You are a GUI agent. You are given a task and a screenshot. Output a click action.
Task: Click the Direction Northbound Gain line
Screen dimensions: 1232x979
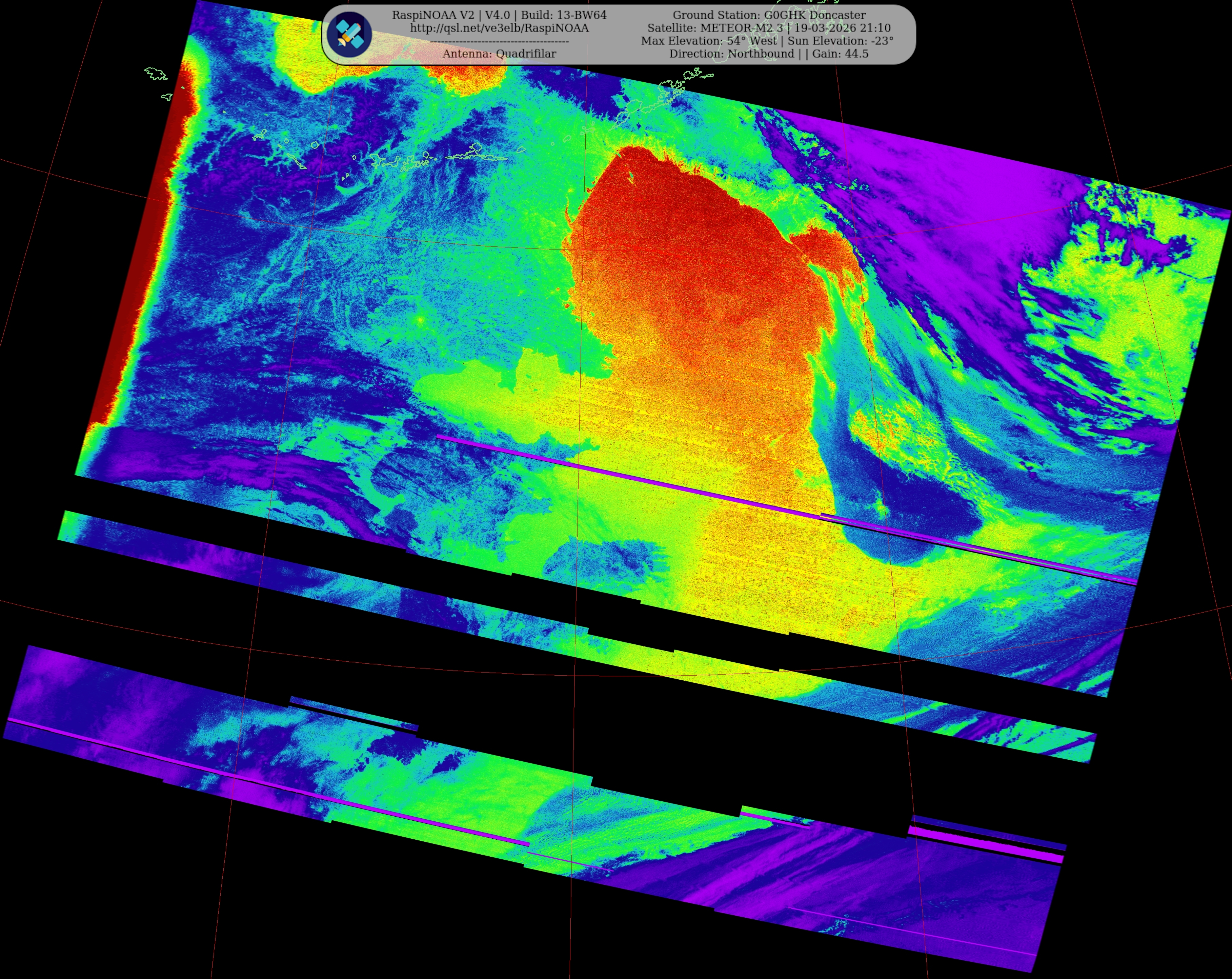coord(769,54)
